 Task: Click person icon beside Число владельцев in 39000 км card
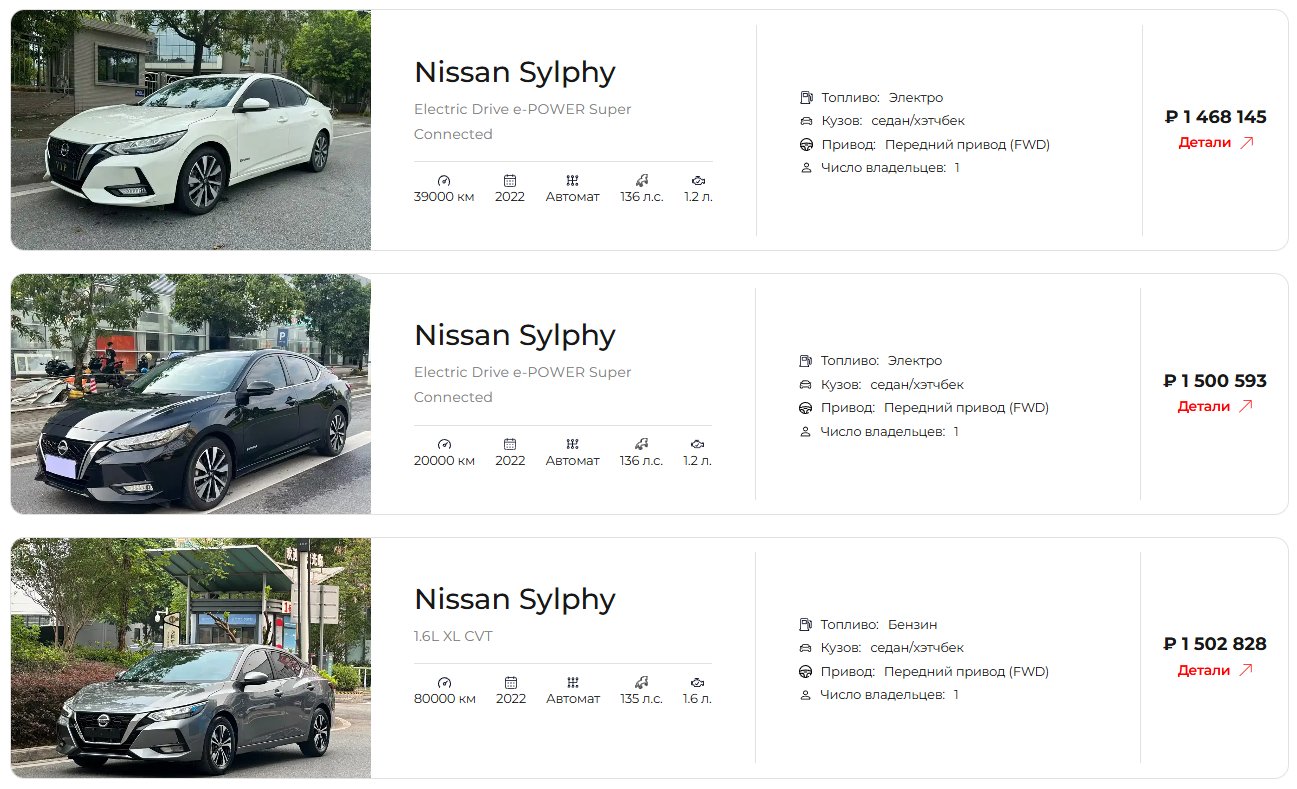coord(806,168)
